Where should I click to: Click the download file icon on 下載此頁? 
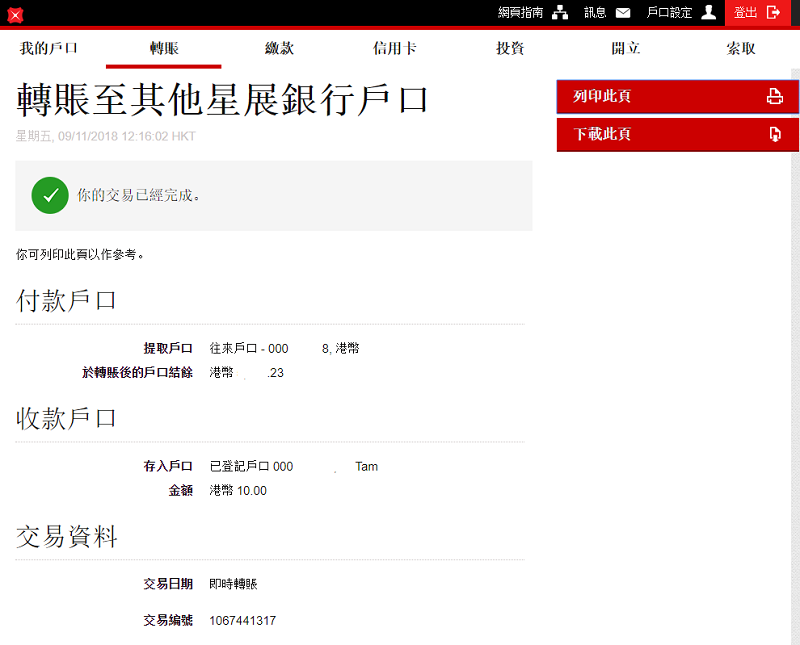[x=774, y=135]
